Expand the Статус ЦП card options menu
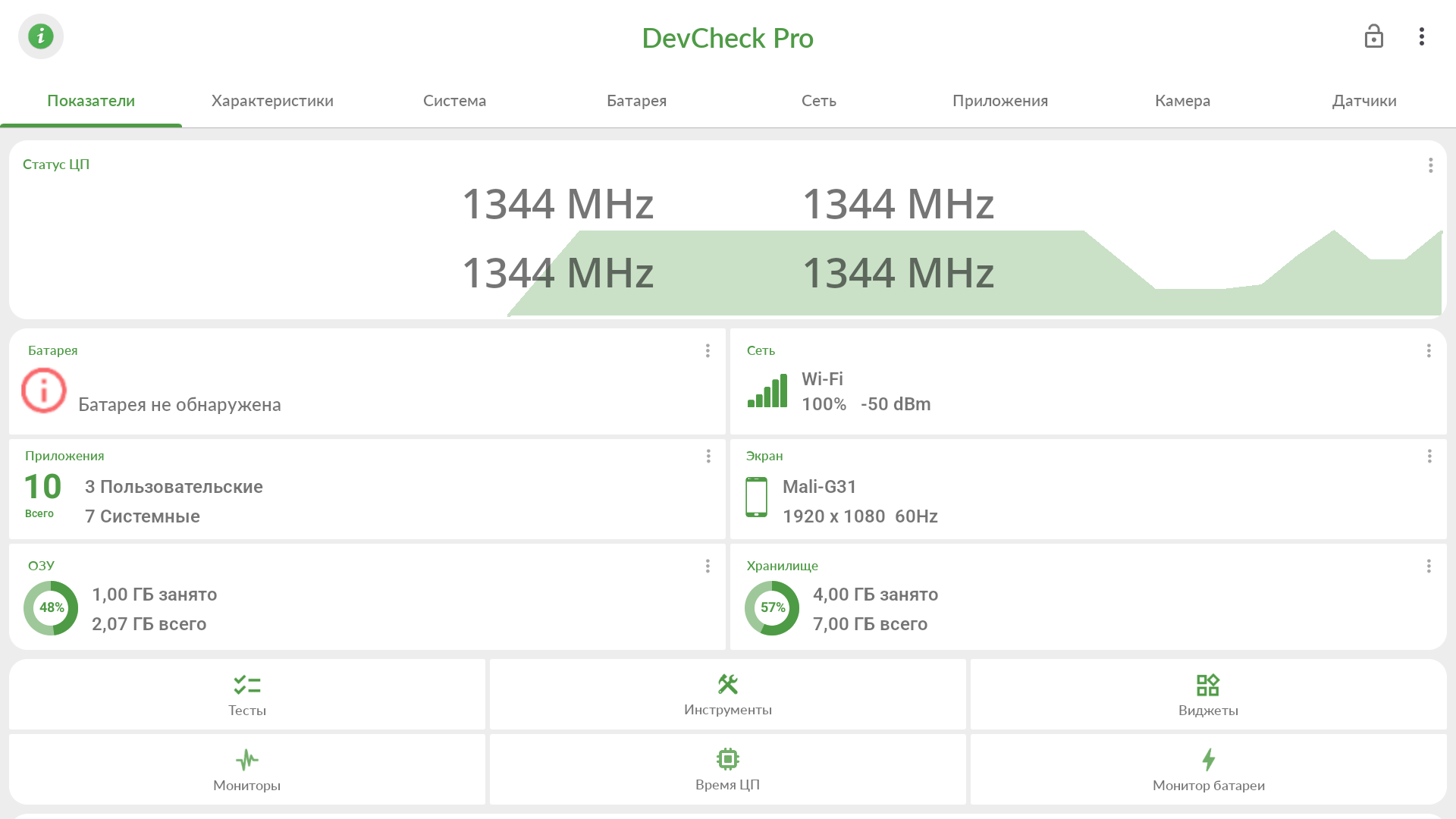Viewport: 1456px width, 819px height. click(1430, 165)
